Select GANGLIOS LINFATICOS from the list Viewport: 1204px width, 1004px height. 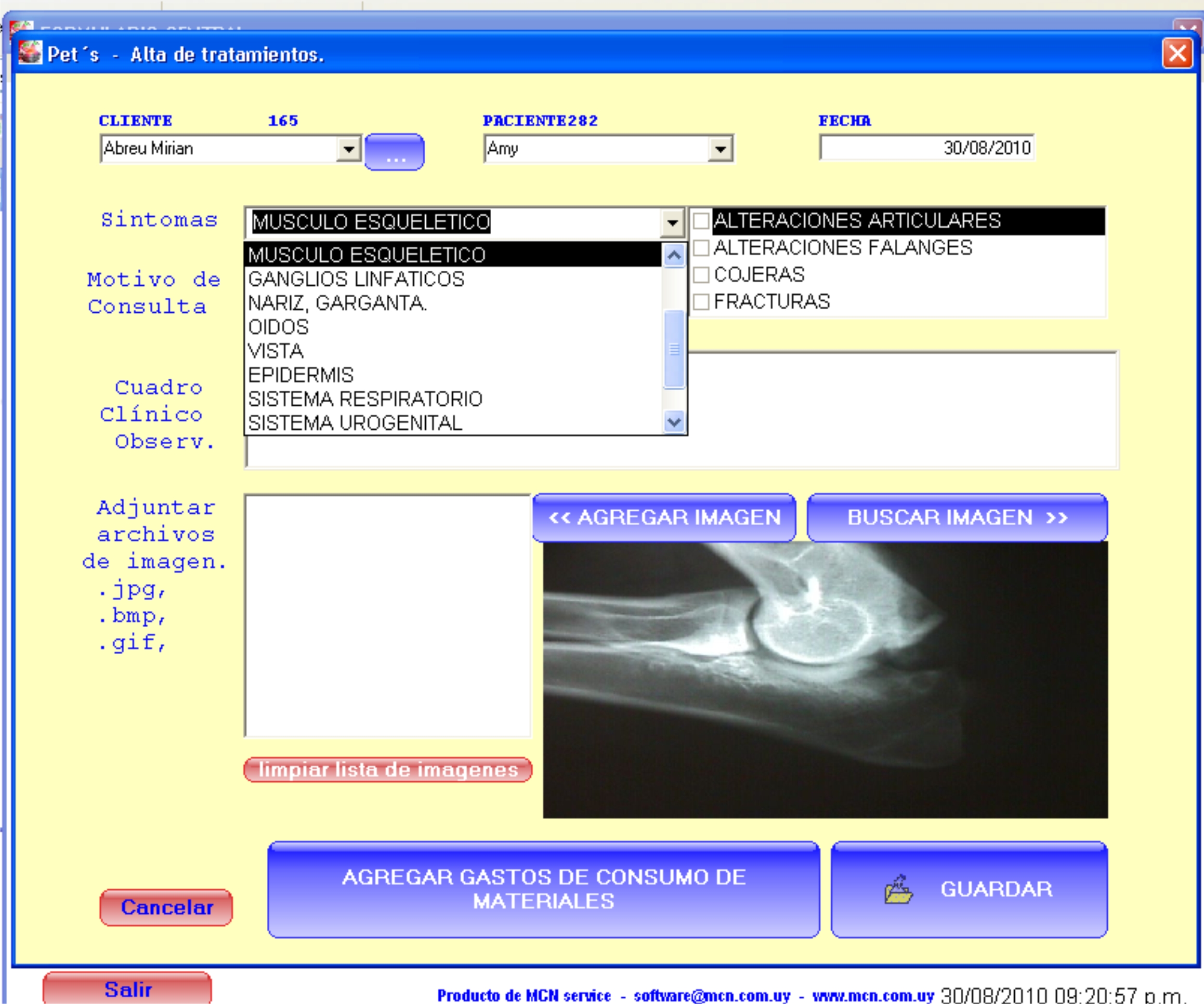click(x=355, y=279)
